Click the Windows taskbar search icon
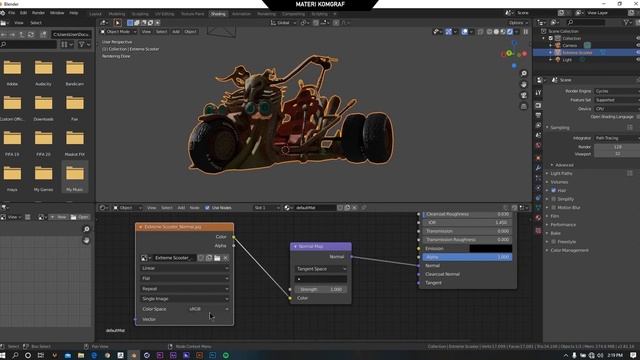The image size is (640, 360). [x=16, y=356]
